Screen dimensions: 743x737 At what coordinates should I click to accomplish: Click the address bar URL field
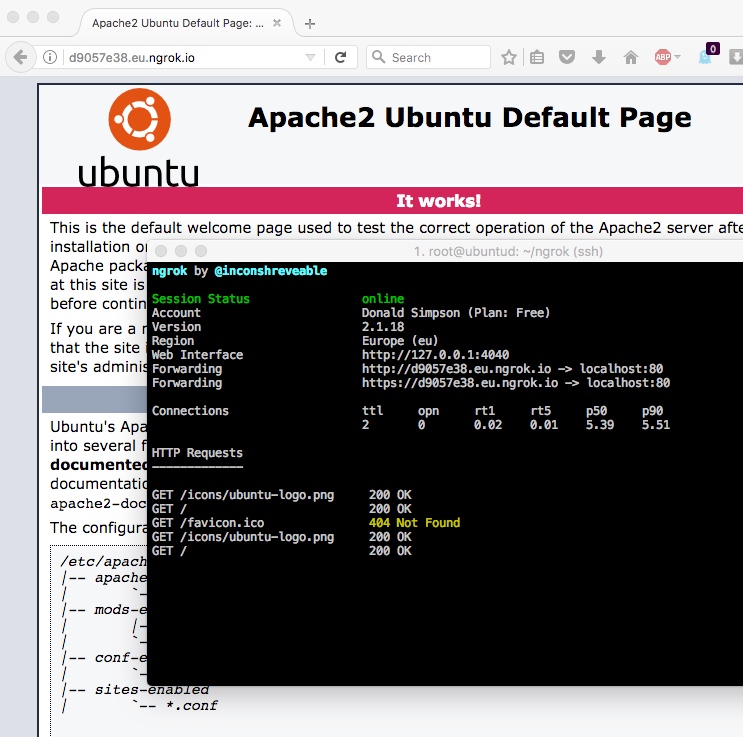coord(180,58)
